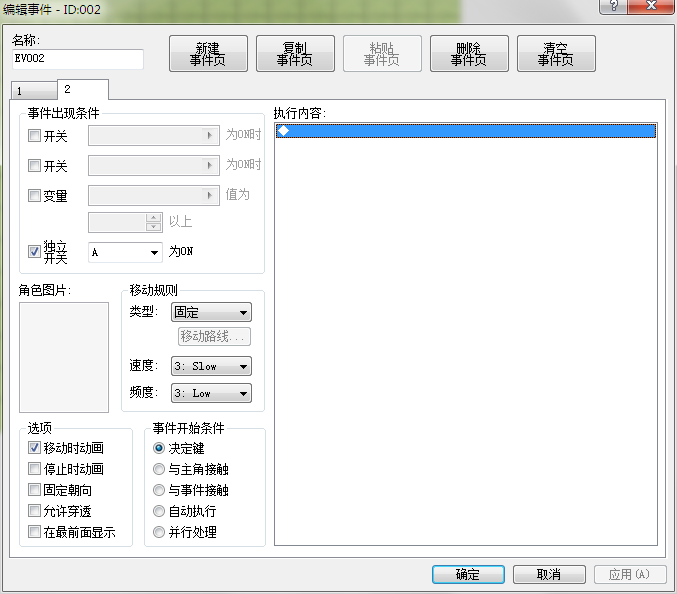This screenshot has height=594, width=677.
Task: Select event page tab 2
Action: point(82,89)
